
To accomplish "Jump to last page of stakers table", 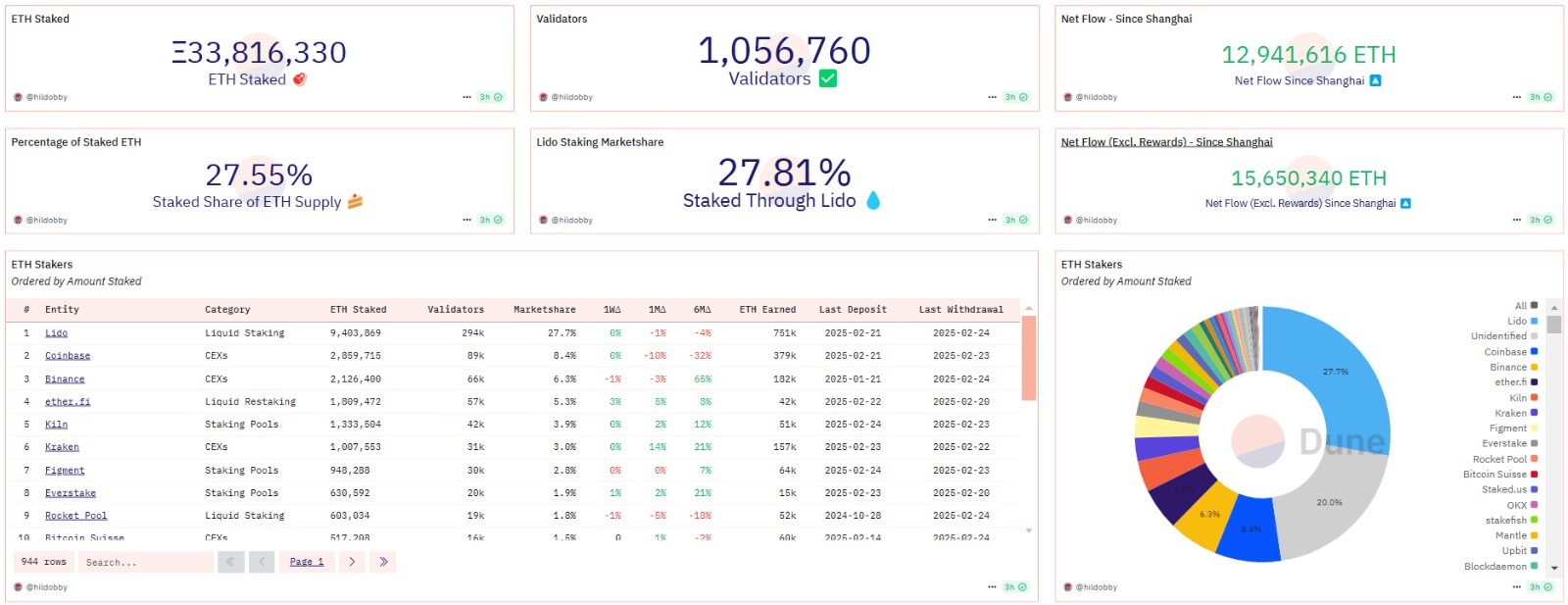I will (x=383, y=562).
